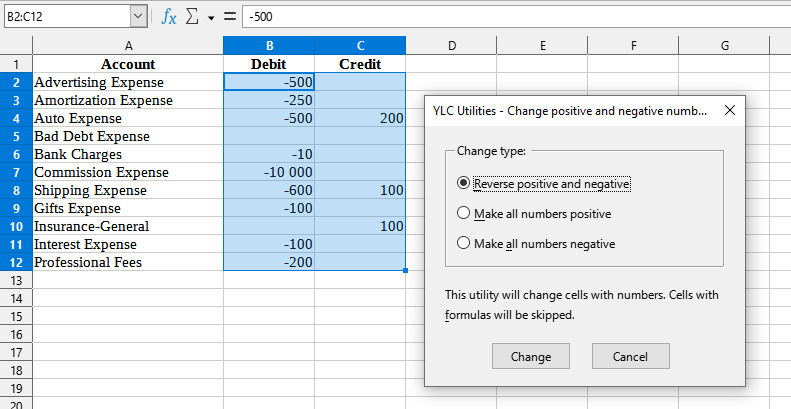Click the Gifts Expense cell

[128, 208]
